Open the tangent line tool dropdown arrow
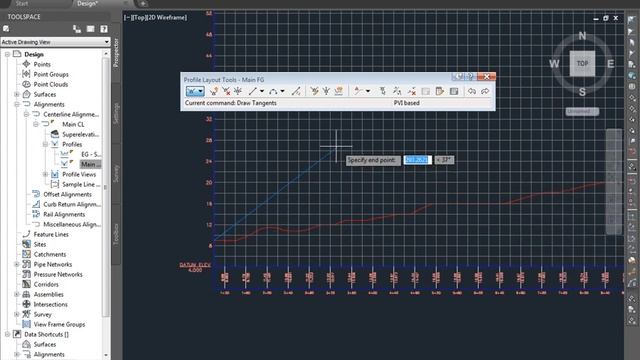The width and height of the screenshot is (640, 360). tap(262, 91)
